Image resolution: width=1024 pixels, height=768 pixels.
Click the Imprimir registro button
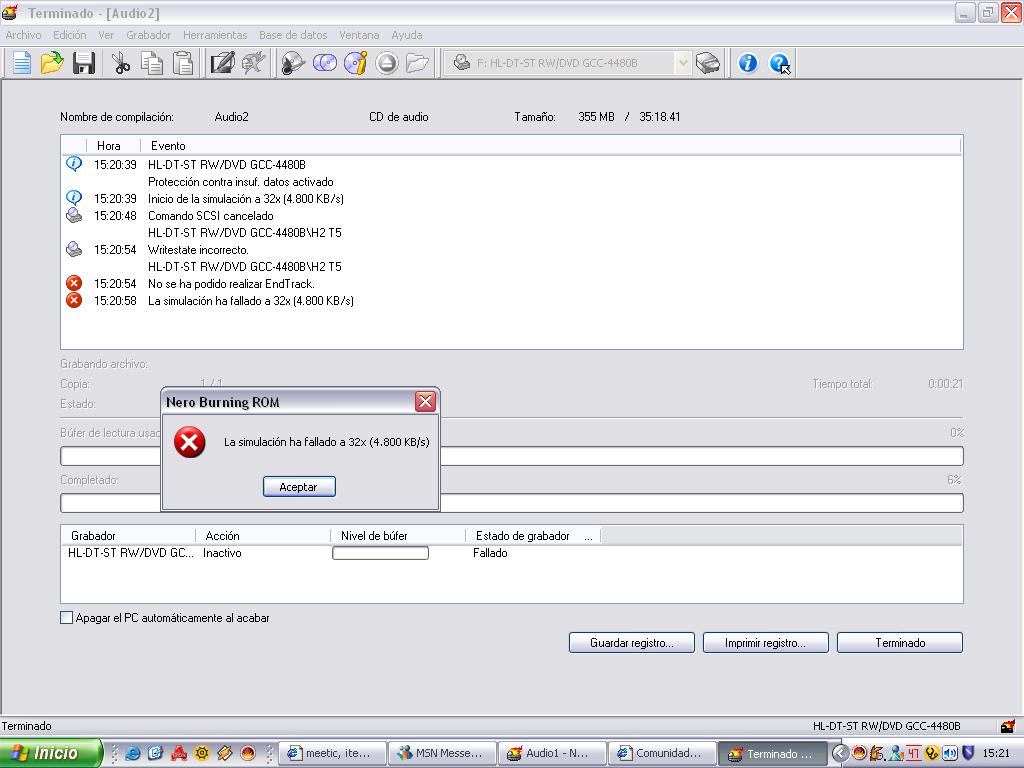pos(765,643)
